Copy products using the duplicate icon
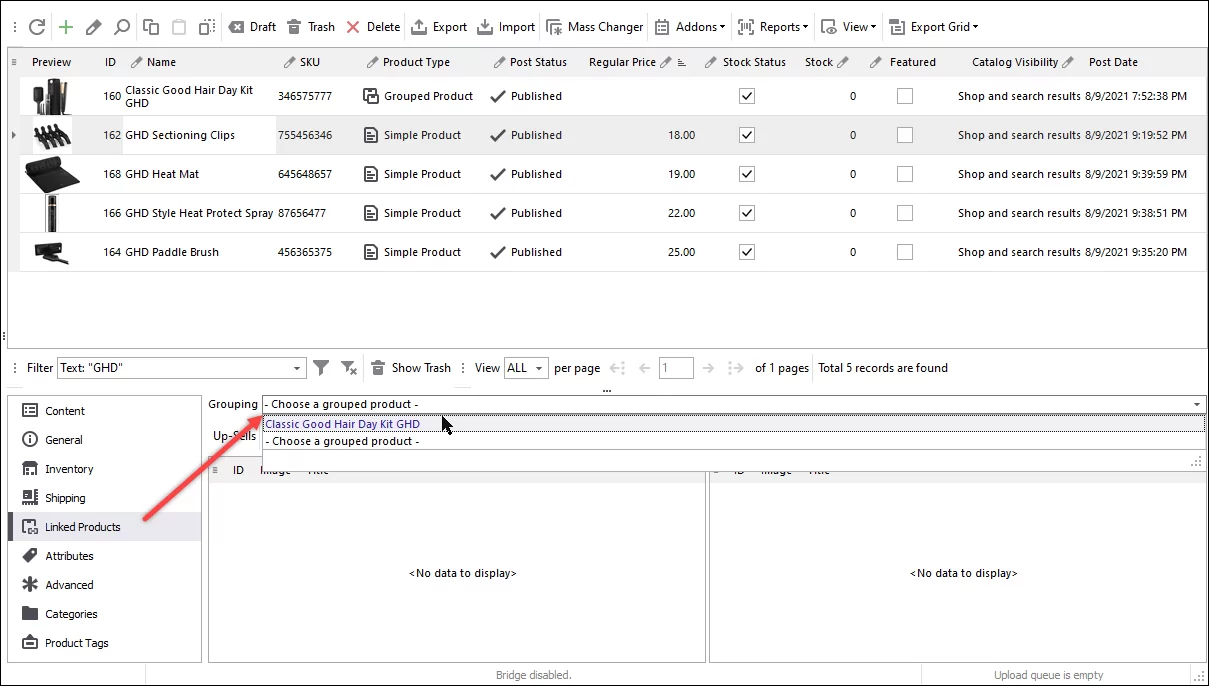The height and width of the screenshot is (686, 1209). (150, 26)
